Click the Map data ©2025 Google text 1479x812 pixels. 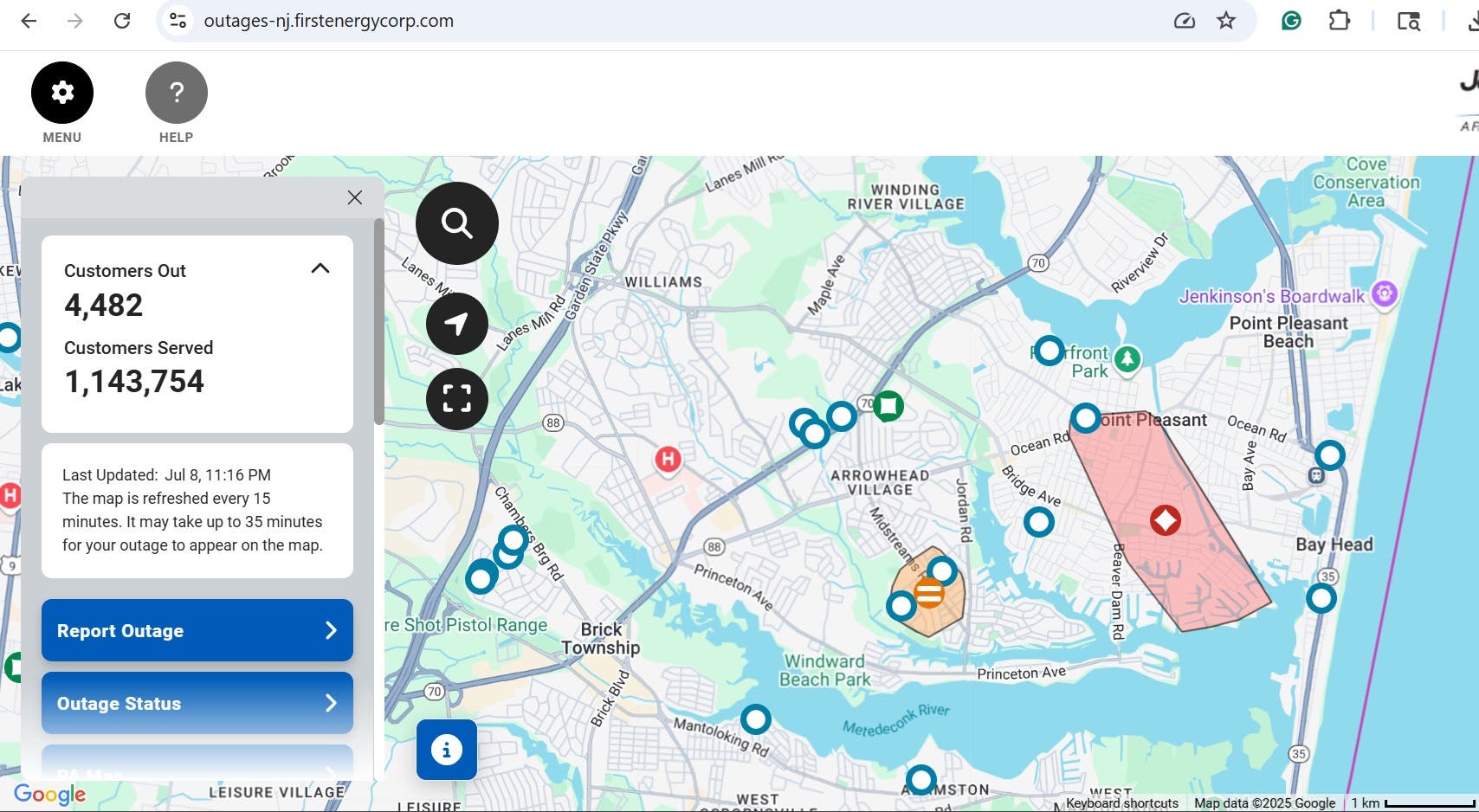[x=1265, y=803]
